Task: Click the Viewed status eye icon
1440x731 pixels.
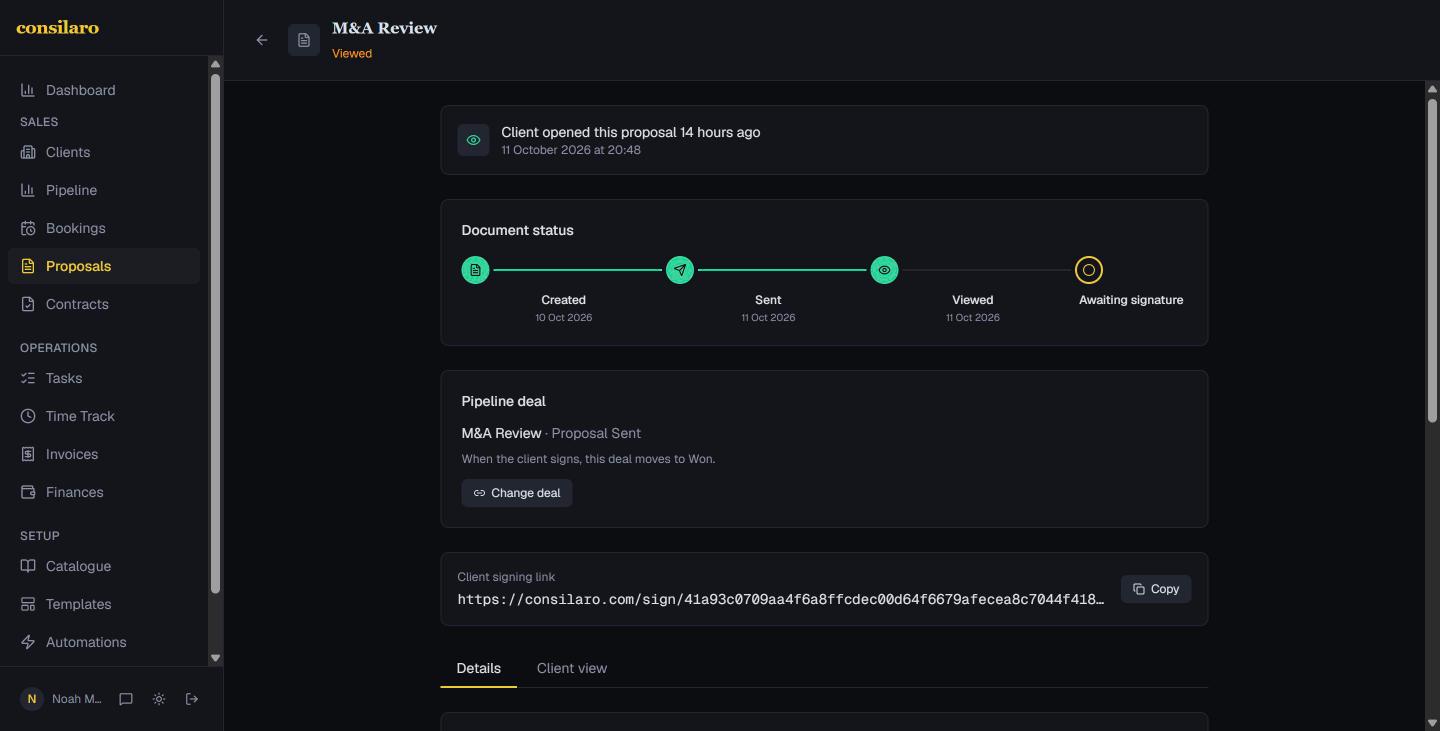Action: 884,270
